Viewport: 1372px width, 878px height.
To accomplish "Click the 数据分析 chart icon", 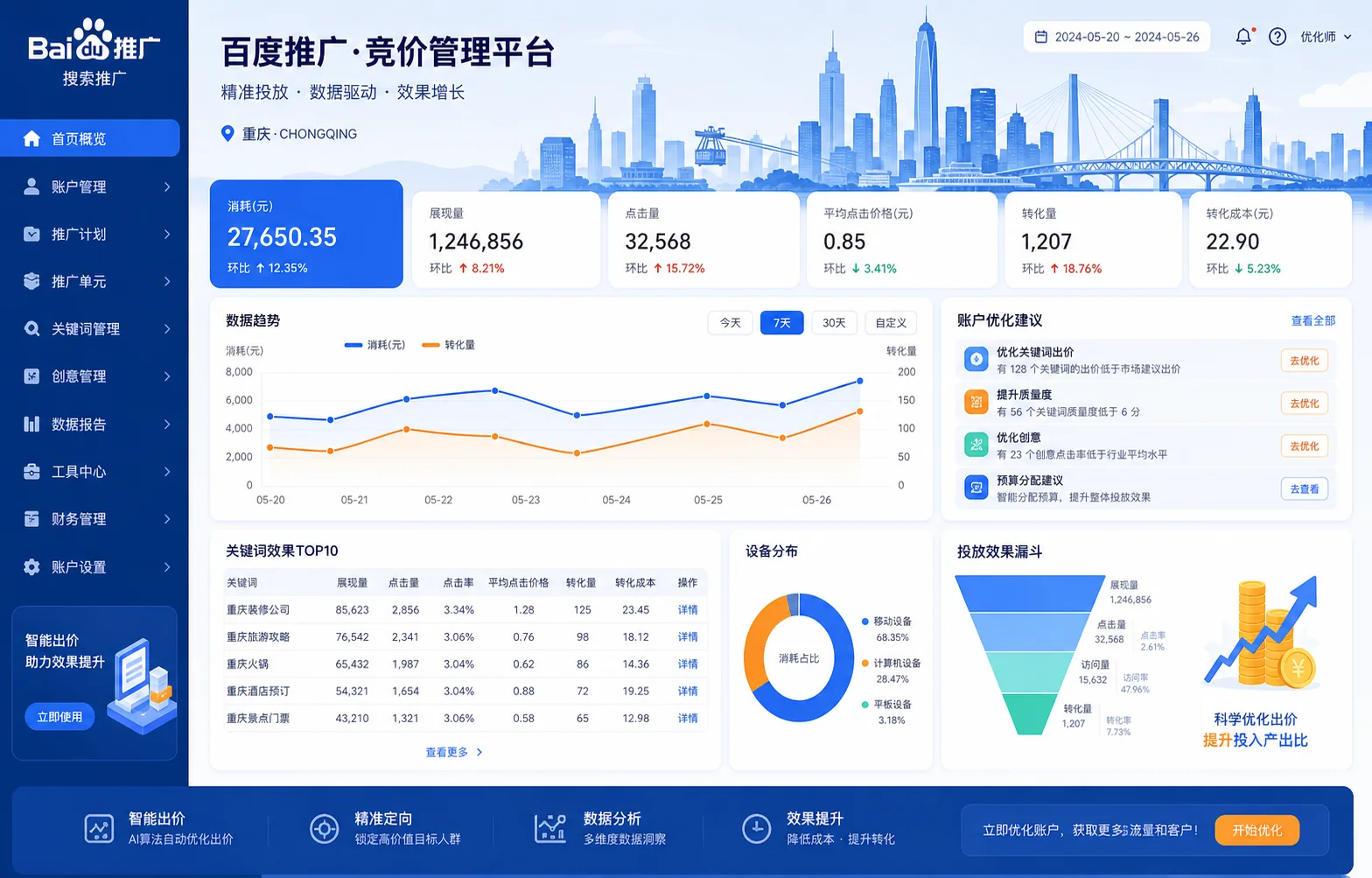I will point(550,828).
